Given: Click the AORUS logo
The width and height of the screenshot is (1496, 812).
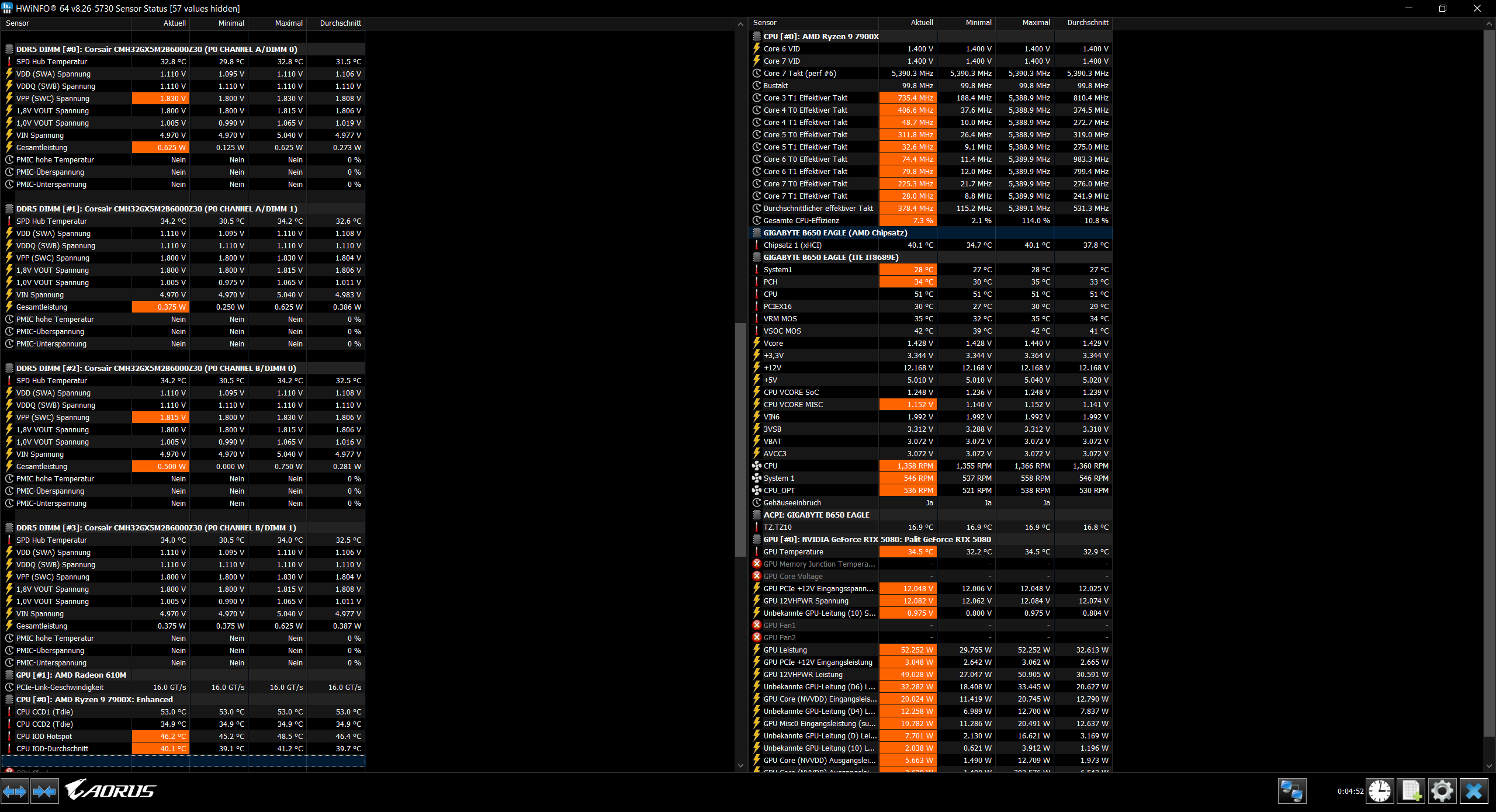Looking at the screenshot, I should [x=110, y=790].
